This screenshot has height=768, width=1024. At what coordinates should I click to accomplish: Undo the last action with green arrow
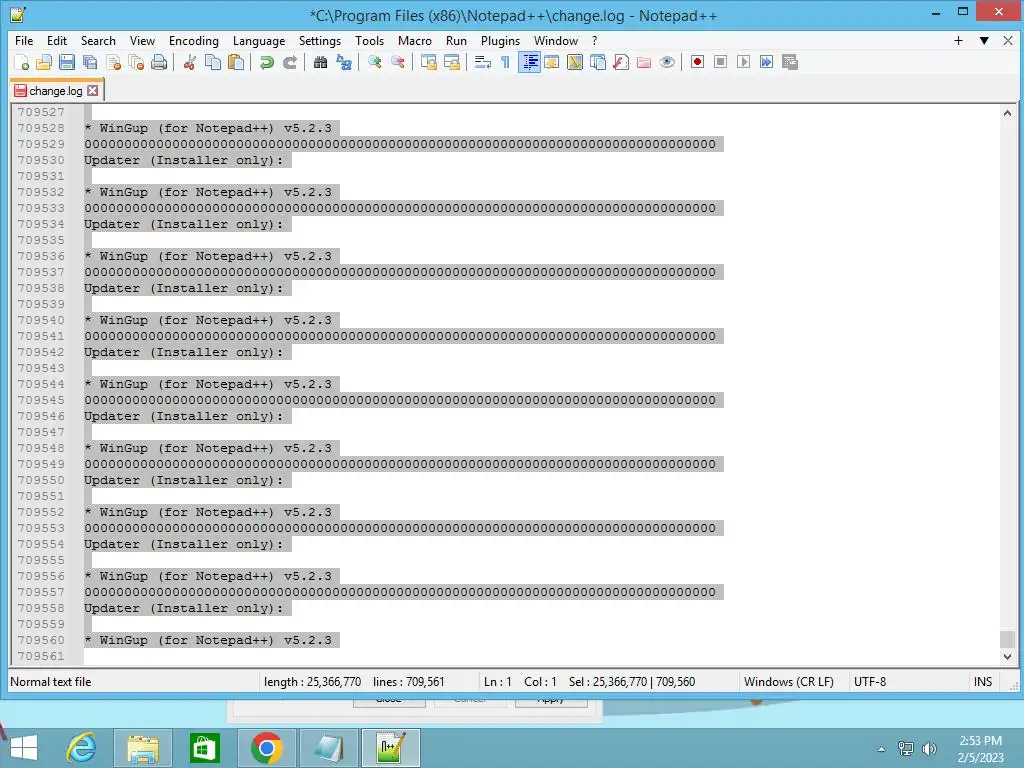click(266, 62)
